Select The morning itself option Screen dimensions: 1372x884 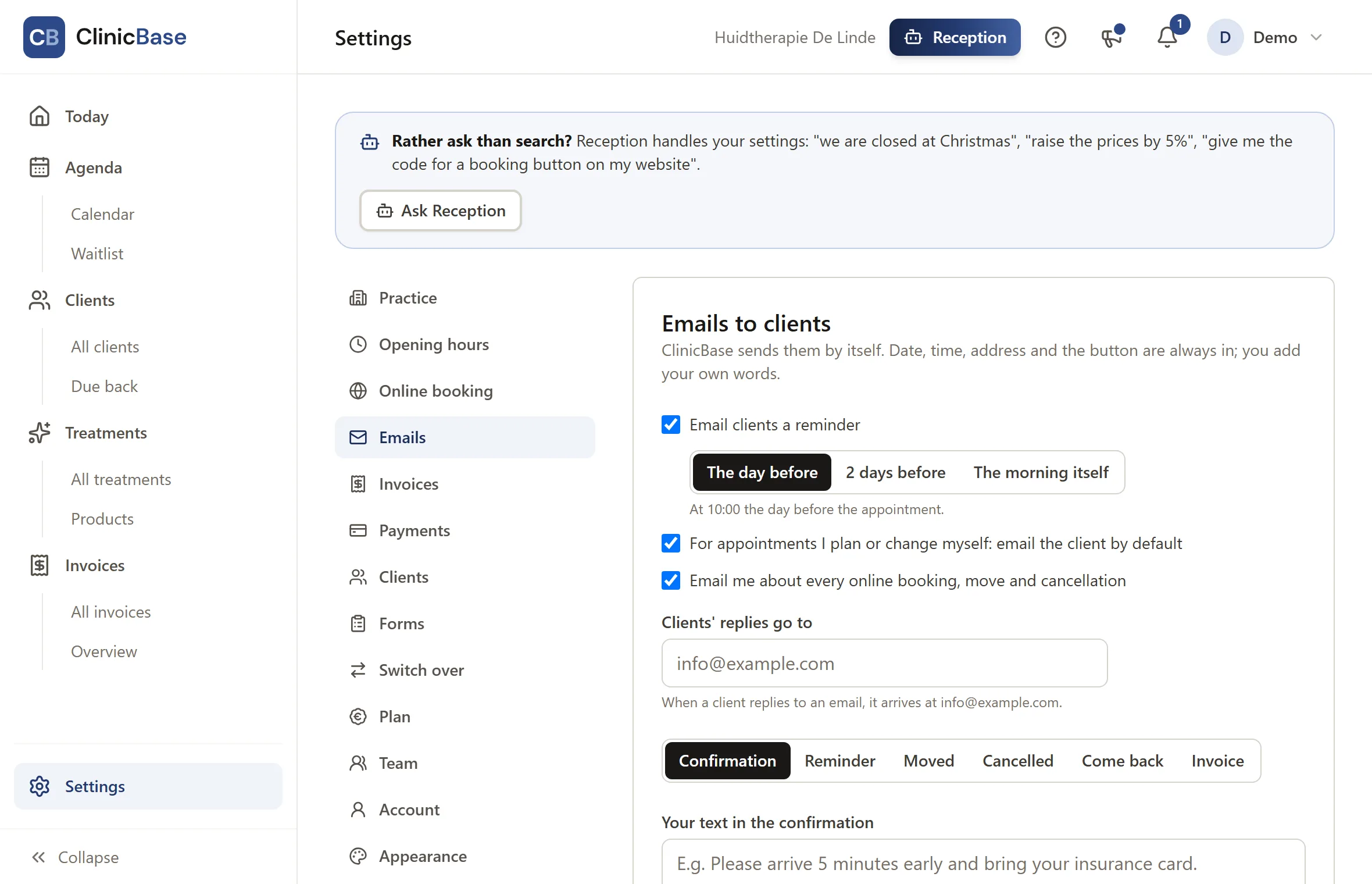coord(1041,472)
